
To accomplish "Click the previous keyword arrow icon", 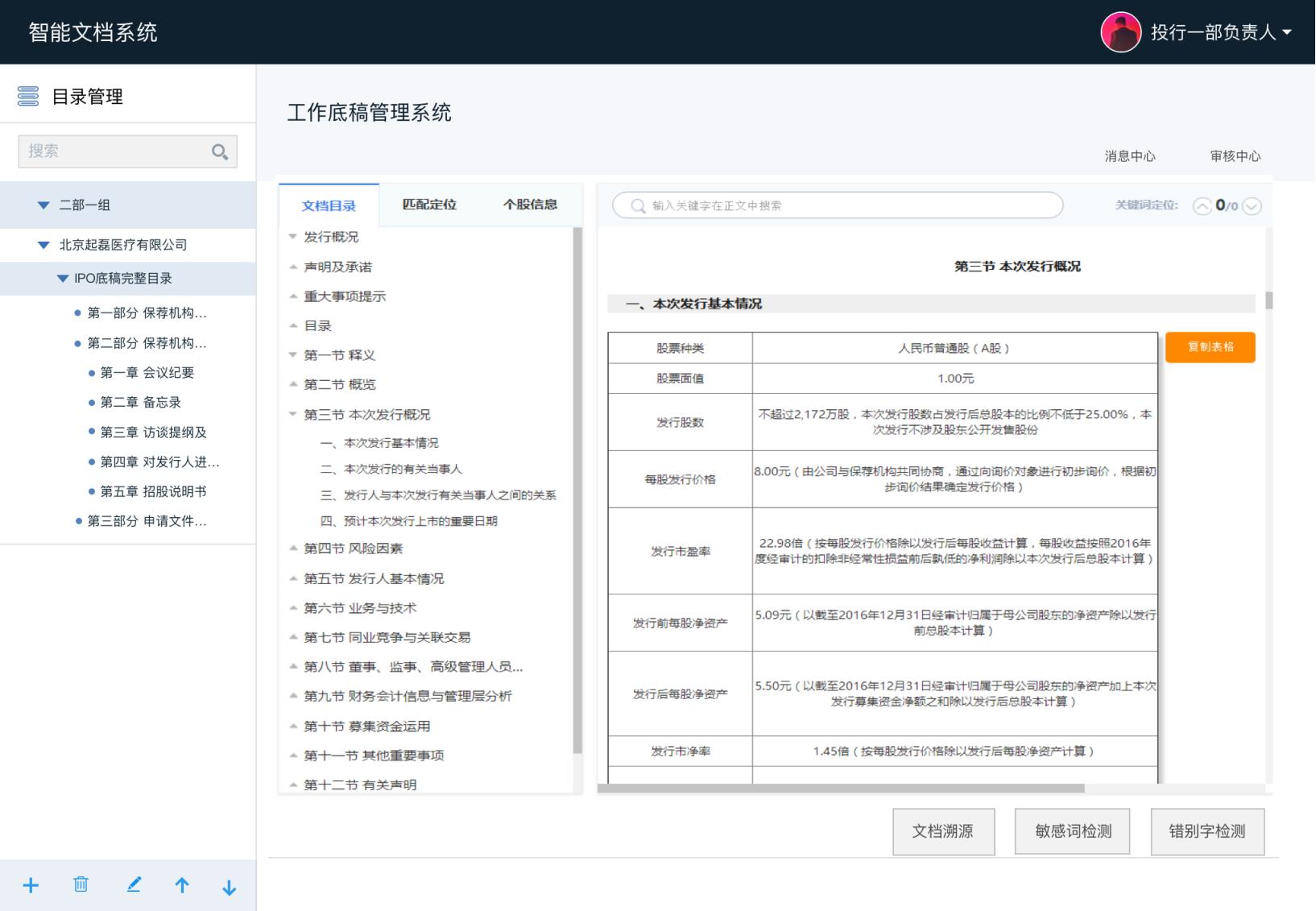I will pyautogui.click(x=1202, y=206).
